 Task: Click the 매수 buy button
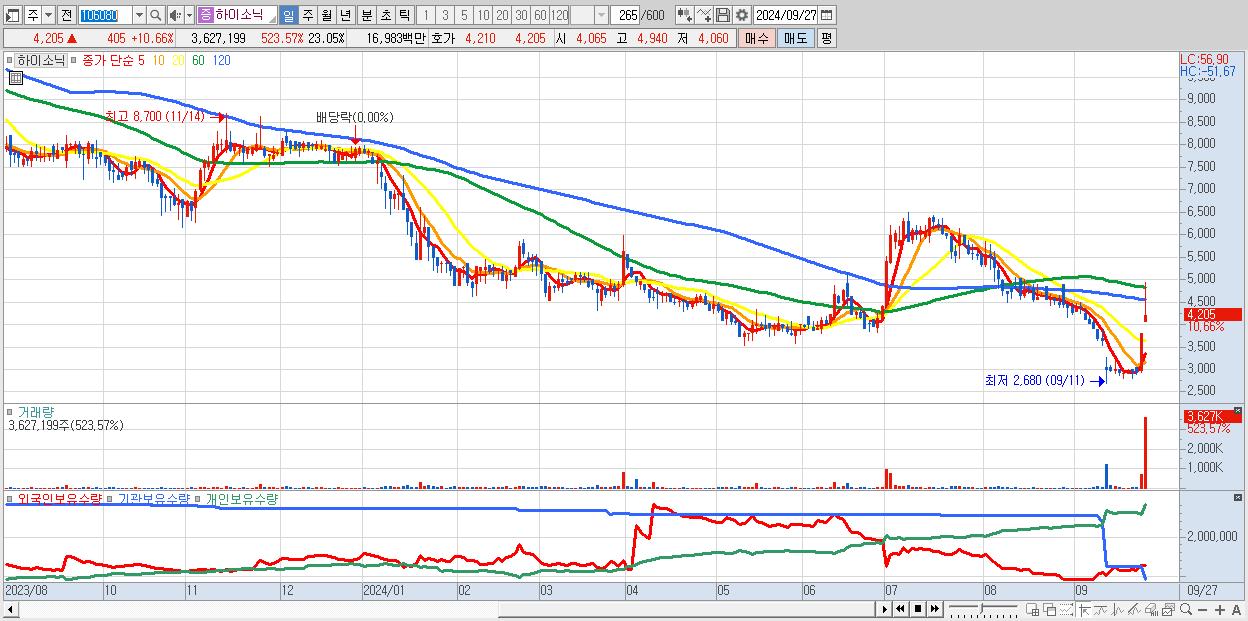[757, 38]
